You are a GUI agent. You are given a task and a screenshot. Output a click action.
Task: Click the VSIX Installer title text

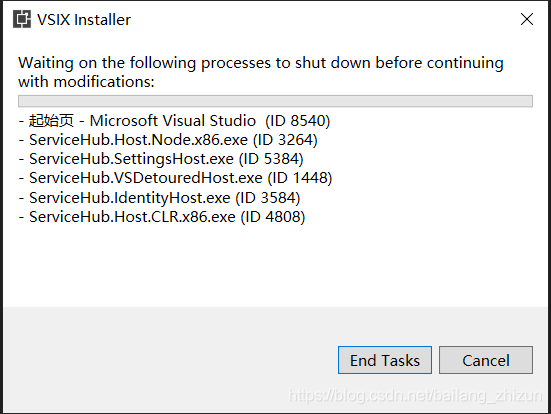click(84, 20)
